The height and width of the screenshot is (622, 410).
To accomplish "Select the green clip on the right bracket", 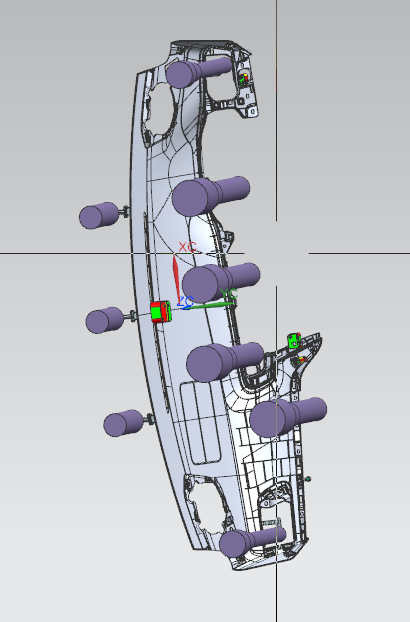I will coord(294,340).
